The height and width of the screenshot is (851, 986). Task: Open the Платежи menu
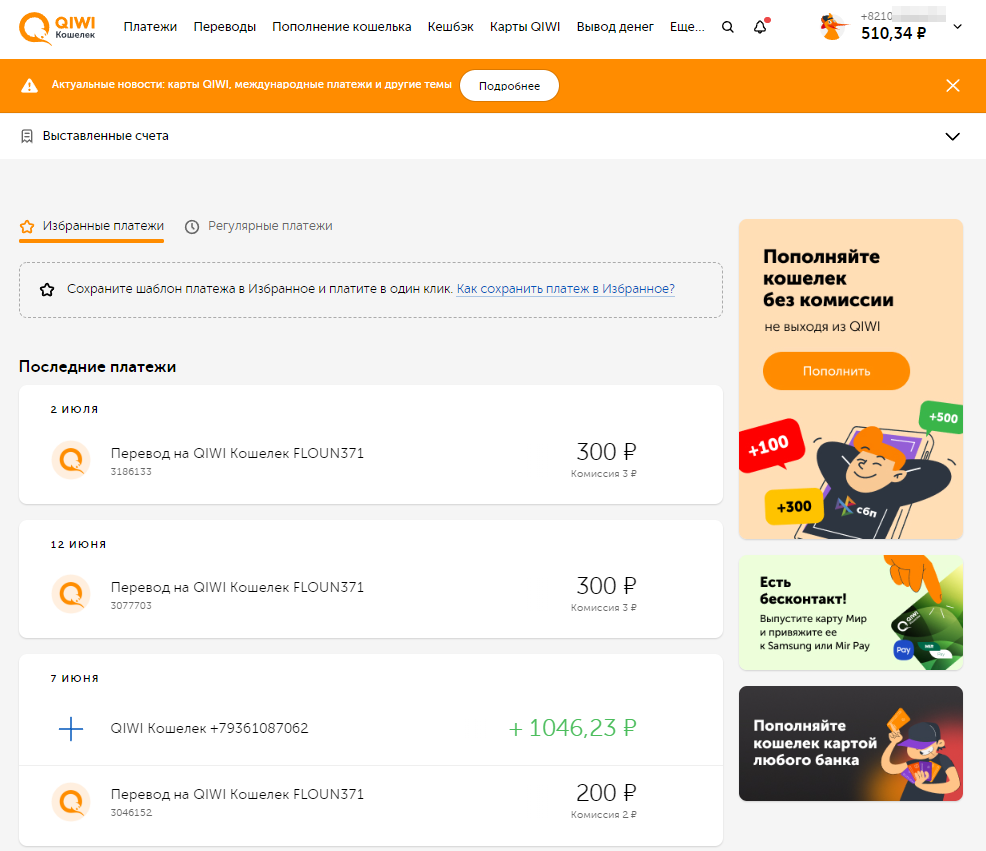coord(150,27)
